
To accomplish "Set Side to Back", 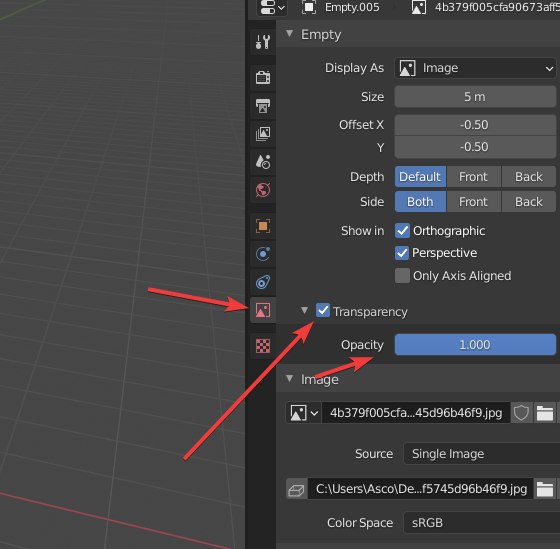I will pos(529,202).
